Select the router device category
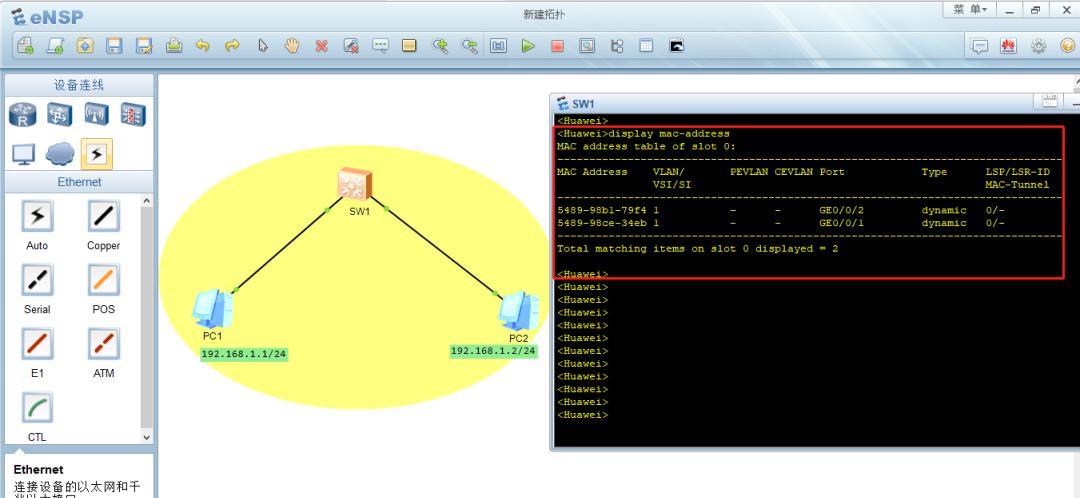This screenshot has width=1080, height=498. coord(23,114)
